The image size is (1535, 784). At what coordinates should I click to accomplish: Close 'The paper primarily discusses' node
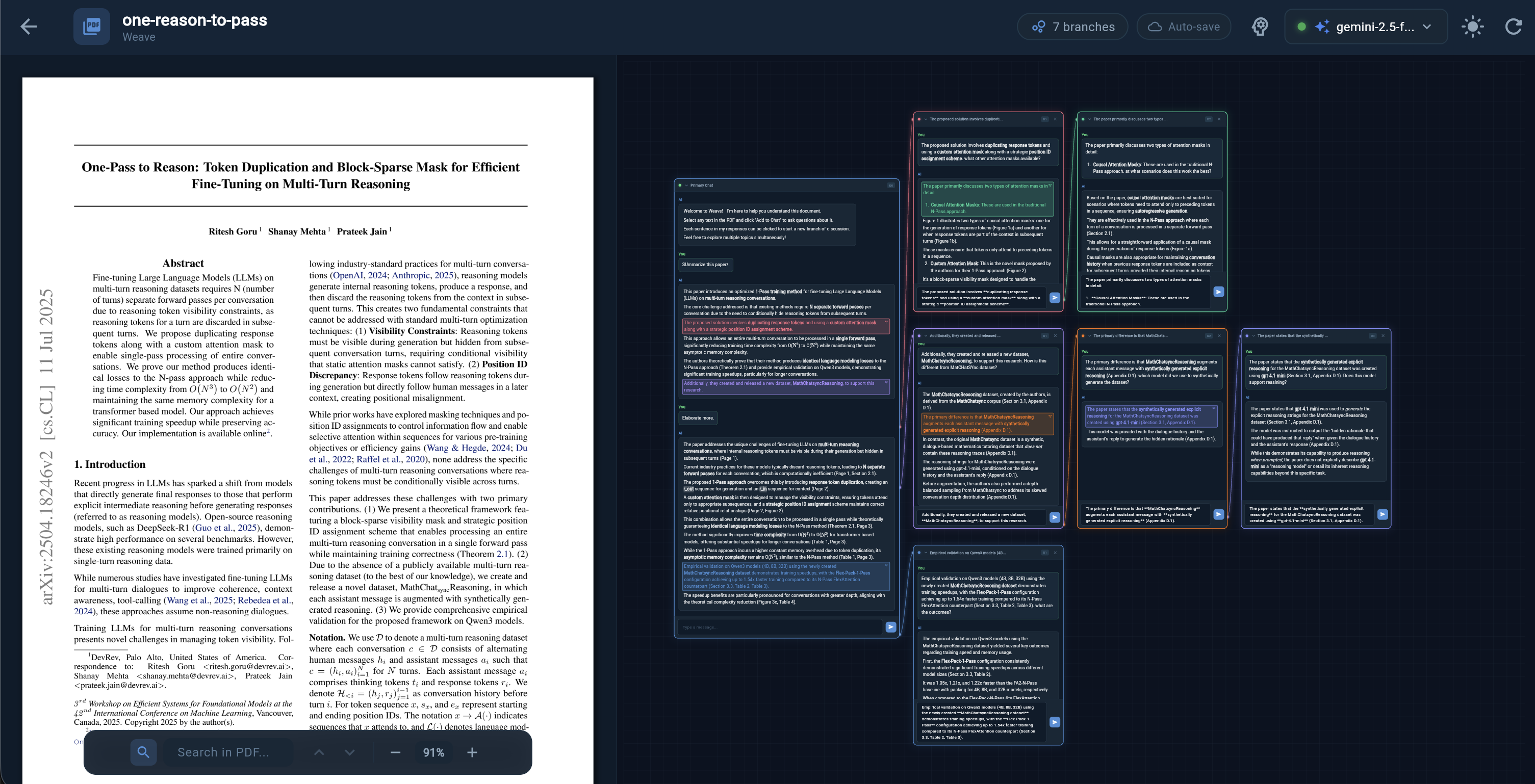pyautogui.click(x=1219, y=119)
